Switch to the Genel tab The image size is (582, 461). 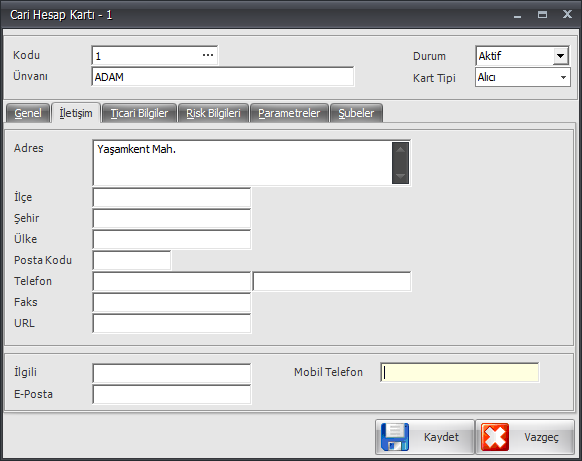click(x=28, y=113)
